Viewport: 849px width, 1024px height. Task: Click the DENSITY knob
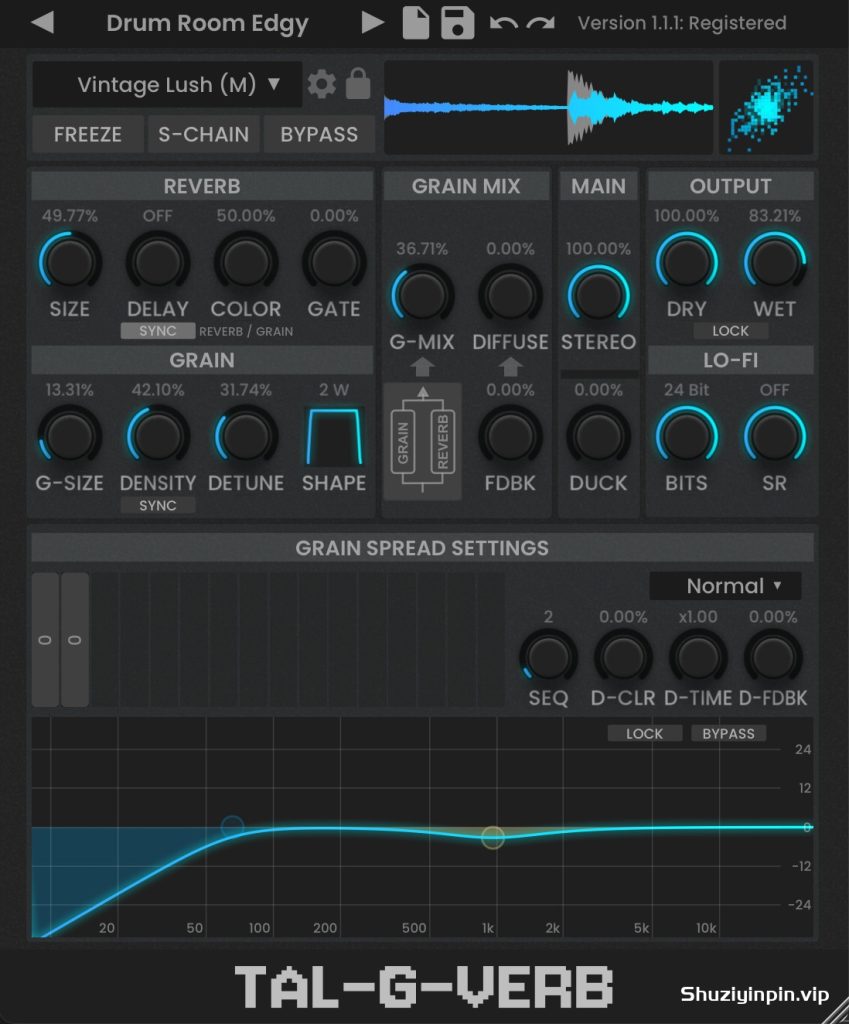click(157, 436)
